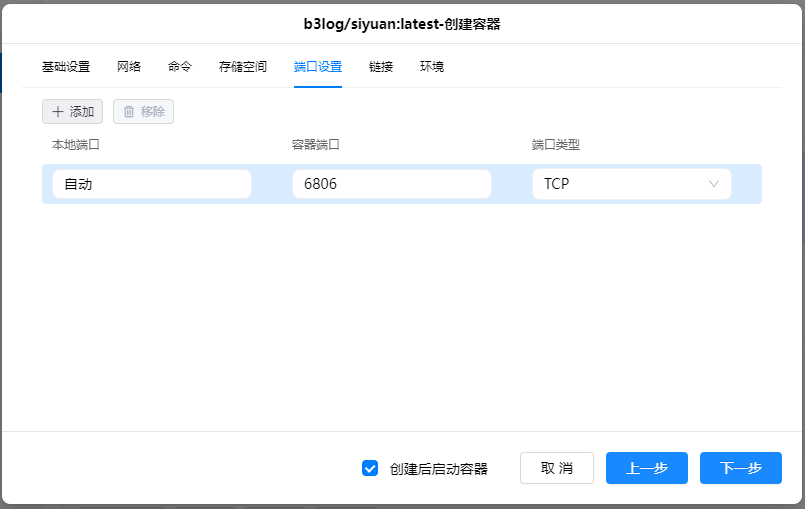Click the 本地端口 column header

tap(76, 144)
